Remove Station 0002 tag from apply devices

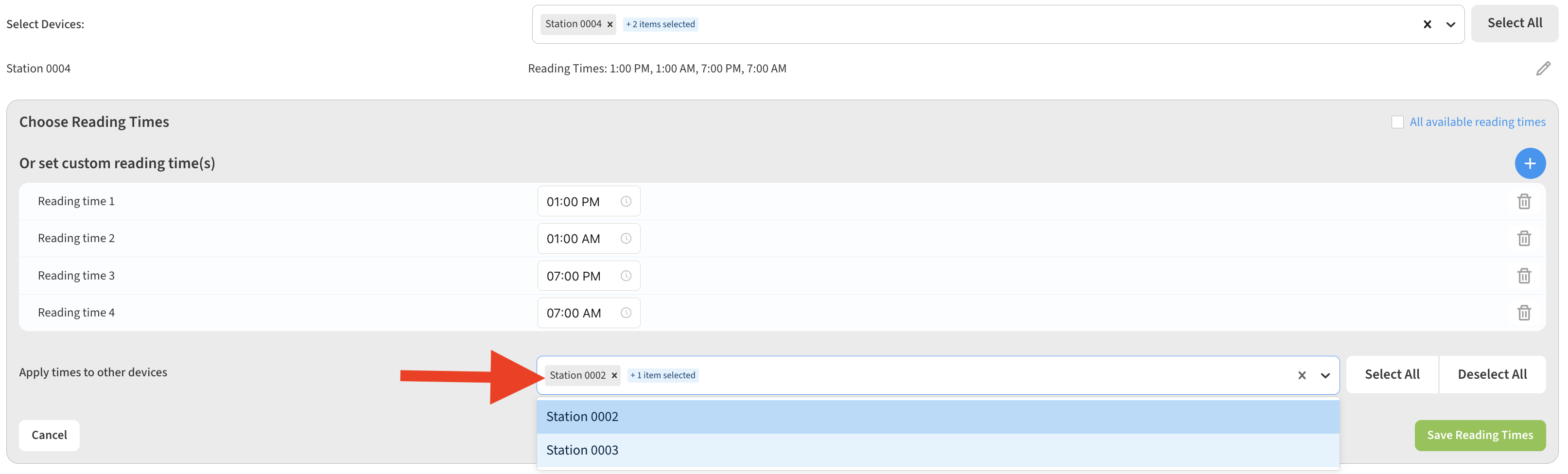coord(613,375)
